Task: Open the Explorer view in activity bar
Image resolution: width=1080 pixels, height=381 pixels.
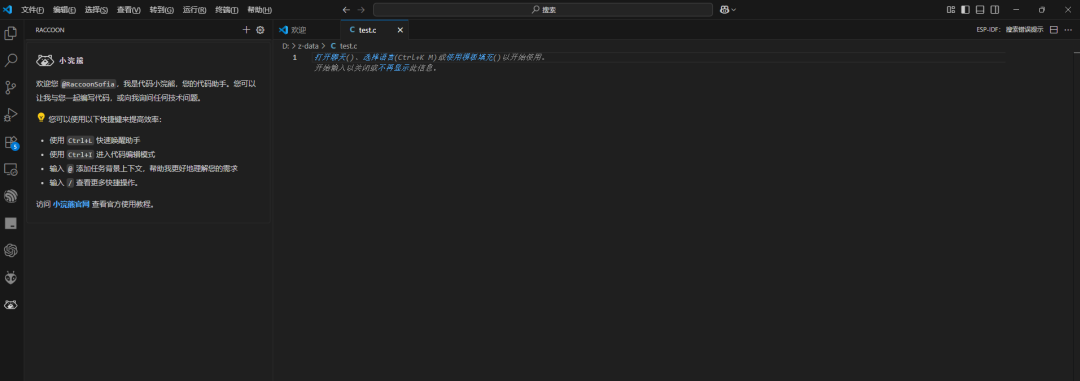Action: pyautogui.click(x=10, y=33)
